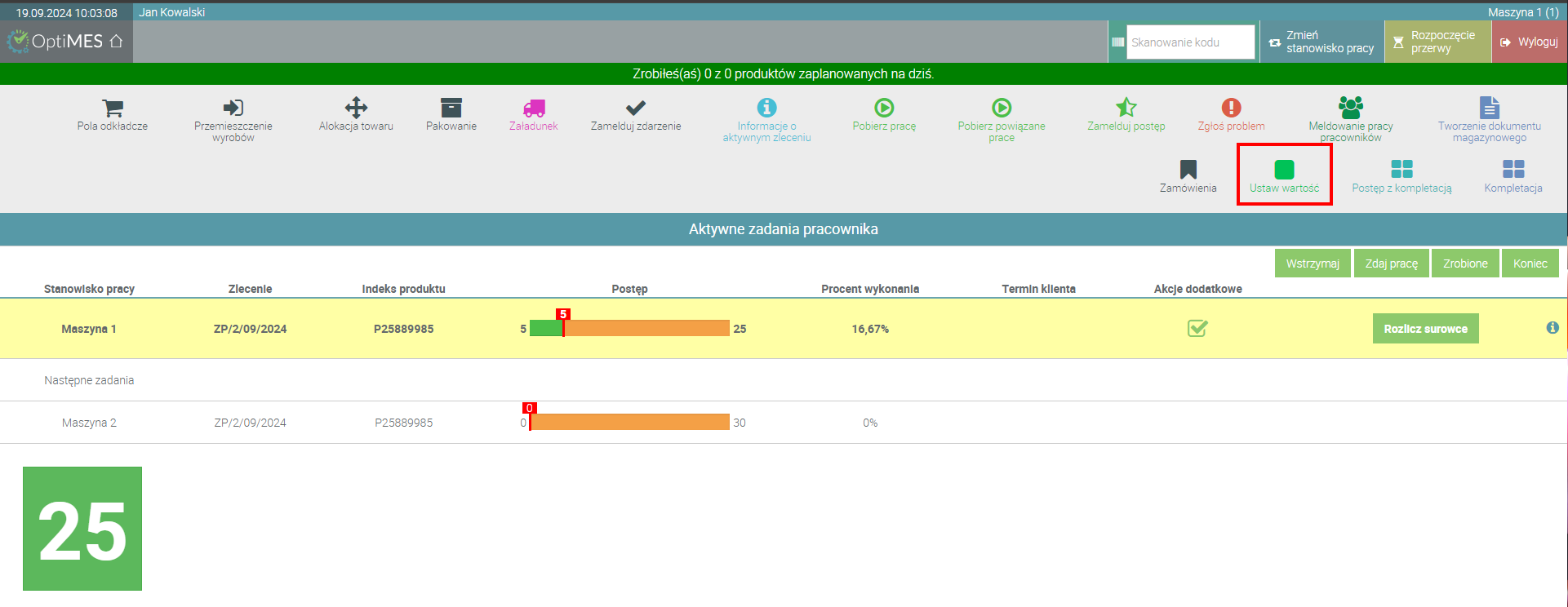Click Zamelduj zdarzenie checkmark icon

(636, 108)
